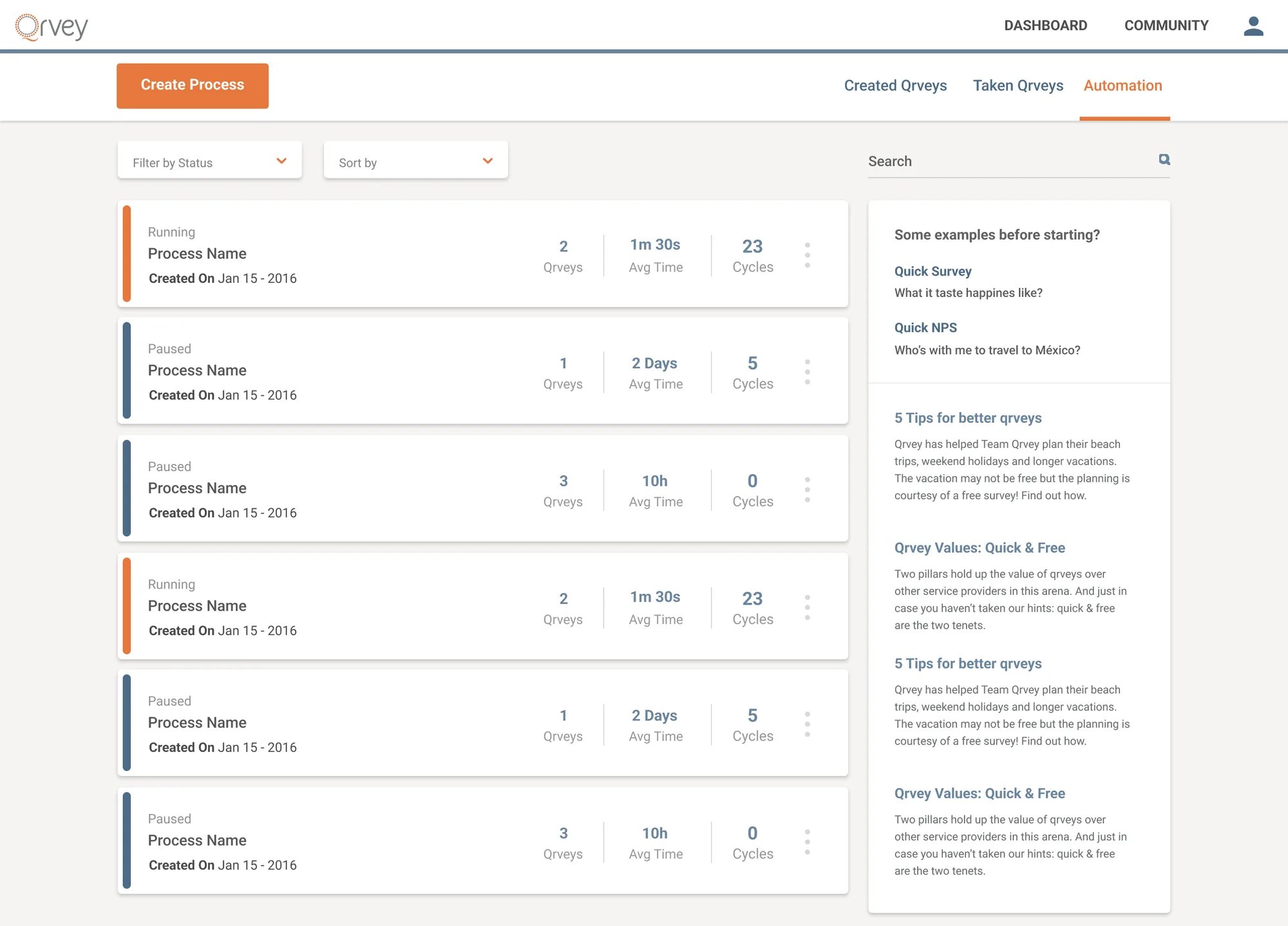Open the user profile icon
1288x926 pixels.
click(x=1253, y=26)
